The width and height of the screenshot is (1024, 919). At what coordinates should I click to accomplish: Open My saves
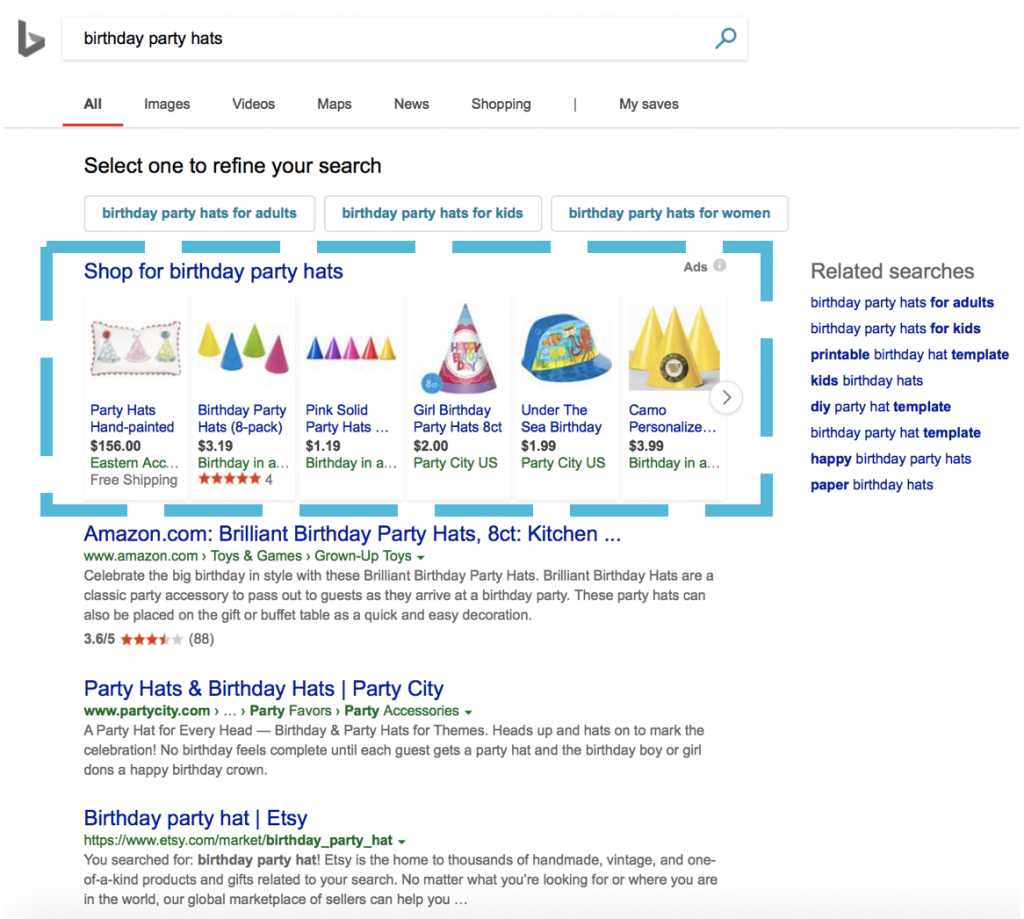click(x=648, y=104)
